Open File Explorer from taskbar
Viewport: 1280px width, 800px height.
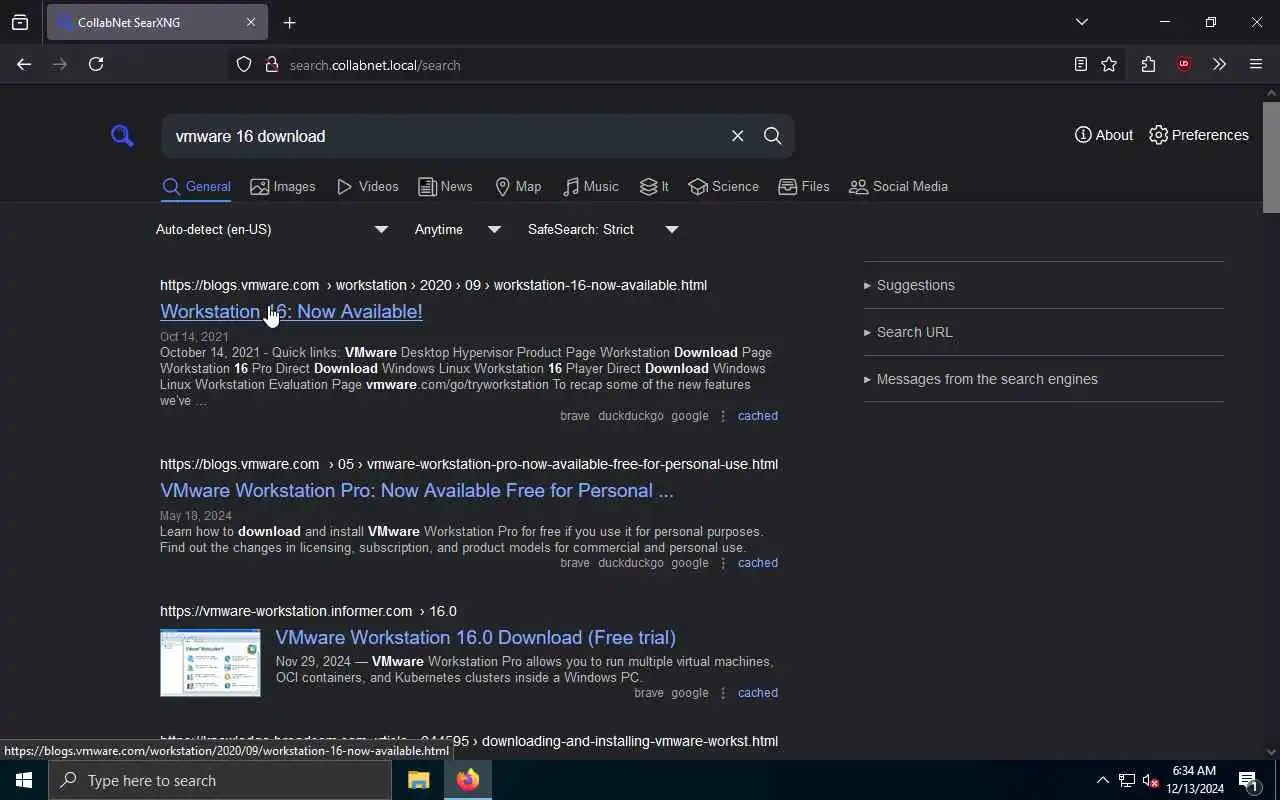pos(418,780)
